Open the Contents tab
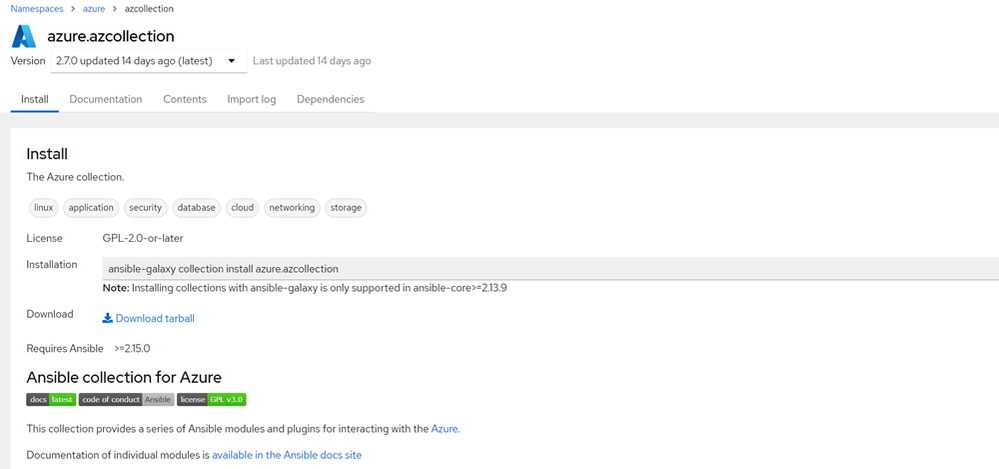The height and width of the screenshot is (469, 999). coord(185,99)
